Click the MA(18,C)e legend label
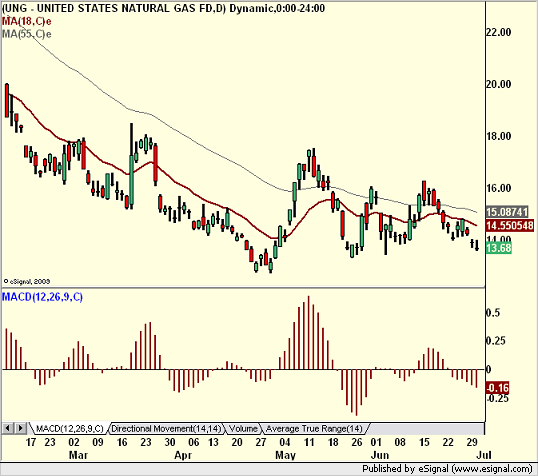Image resolution: width=538 pixels, height=476 pixels. [x=26, y=22]
